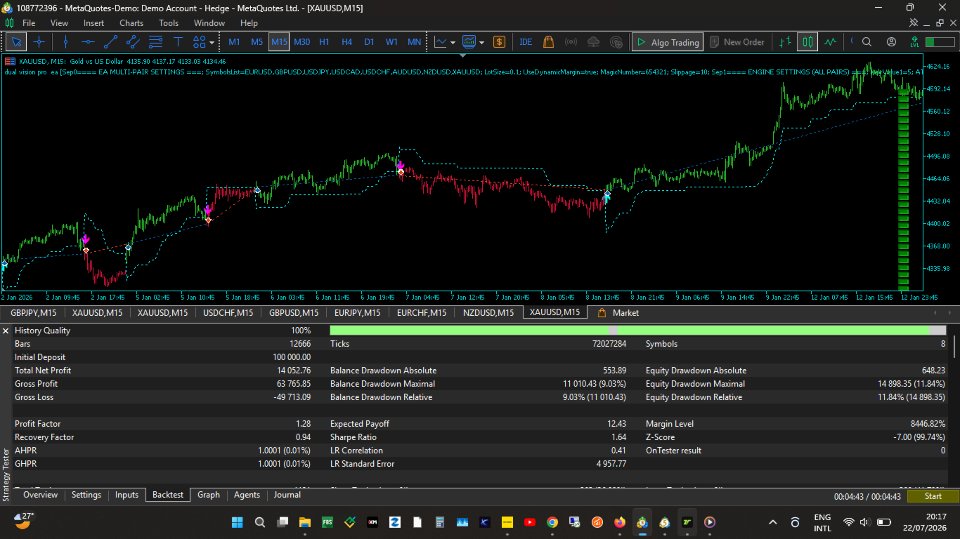This screenshot has width=960, height=539.
Task: Switch chart to green line chart style
Action: coord(830,42)
